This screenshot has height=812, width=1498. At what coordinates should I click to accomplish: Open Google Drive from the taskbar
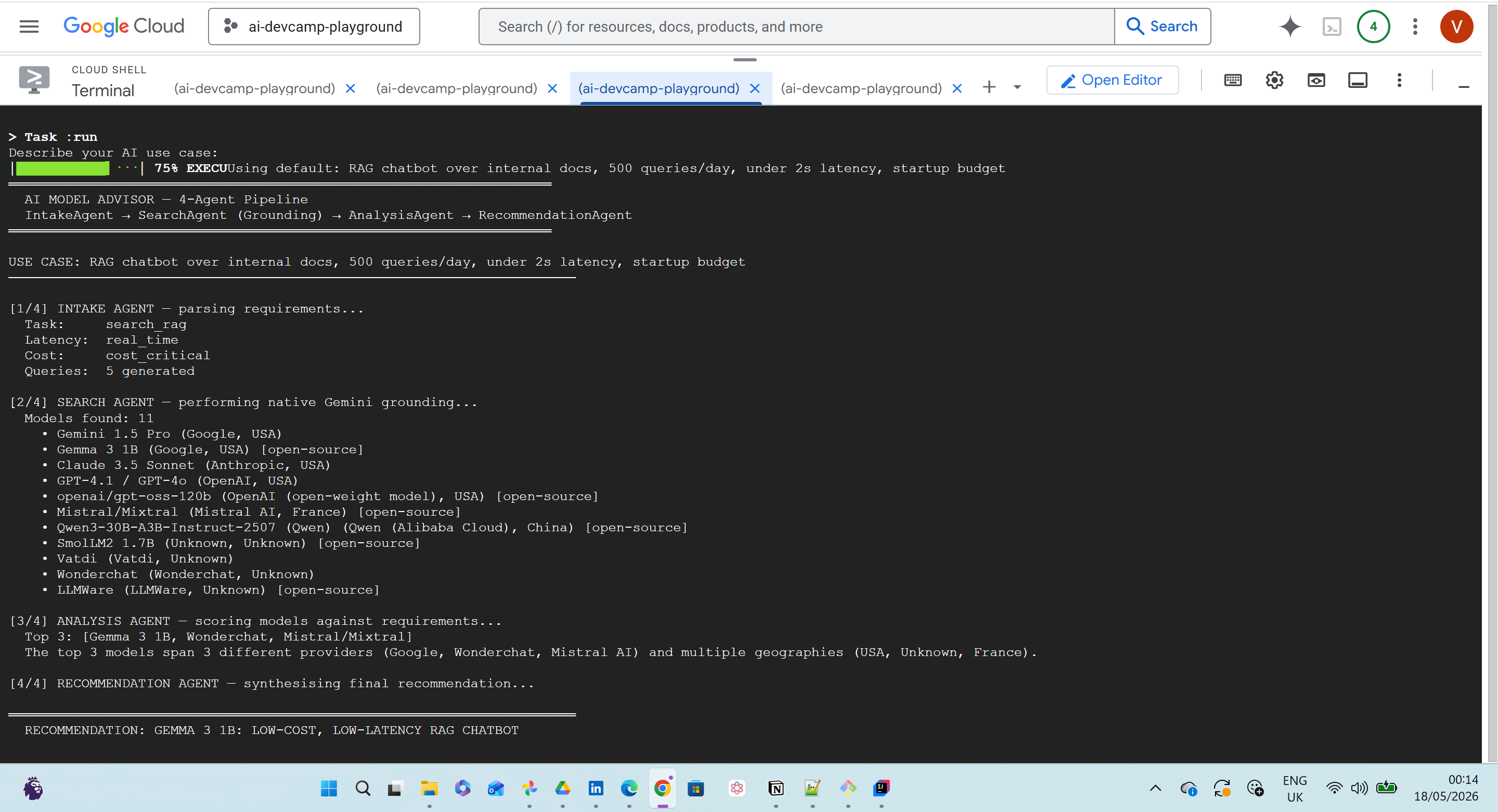pyautogui.click(x=562, y=788)
